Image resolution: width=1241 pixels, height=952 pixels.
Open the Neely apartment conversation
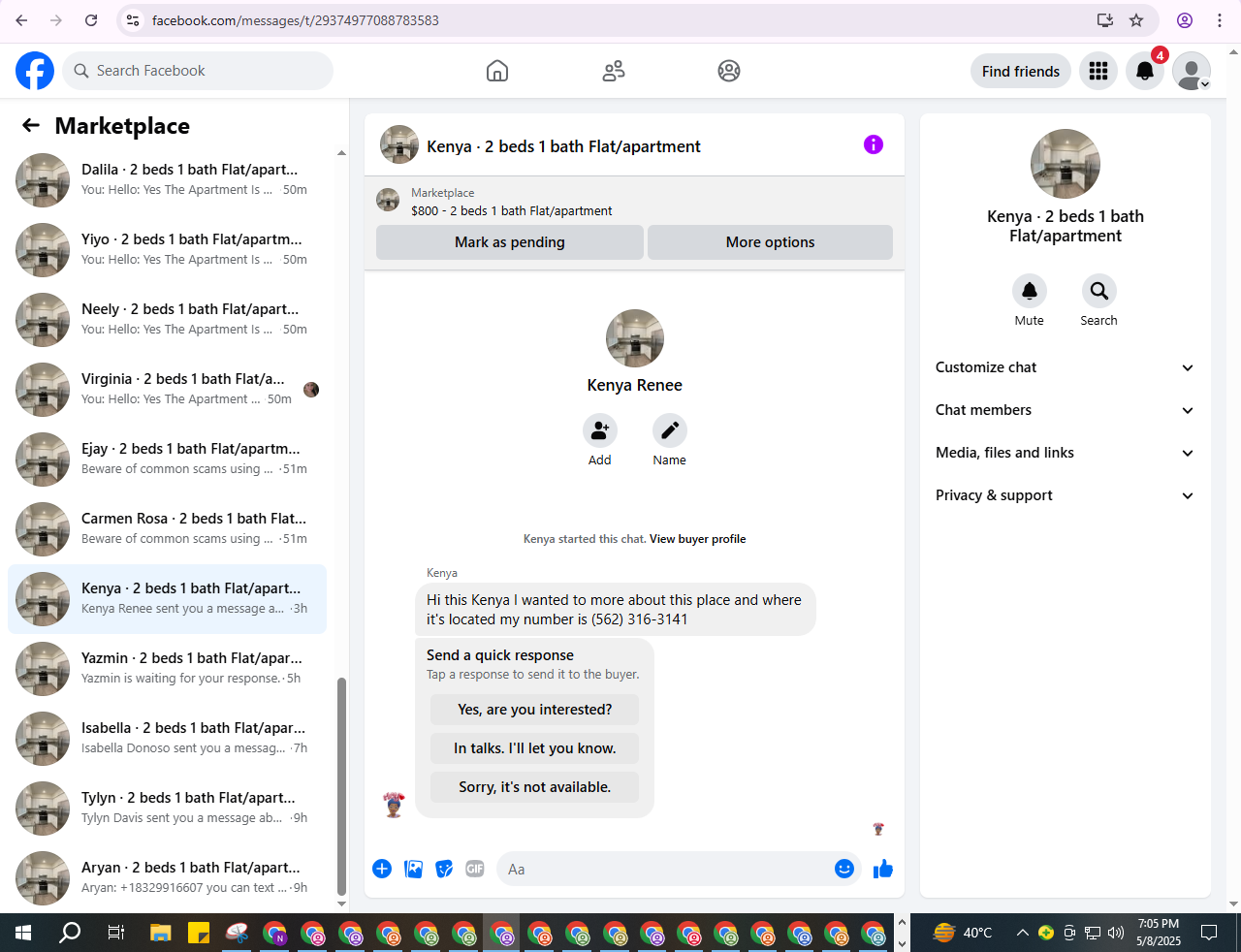click(167, 319)
